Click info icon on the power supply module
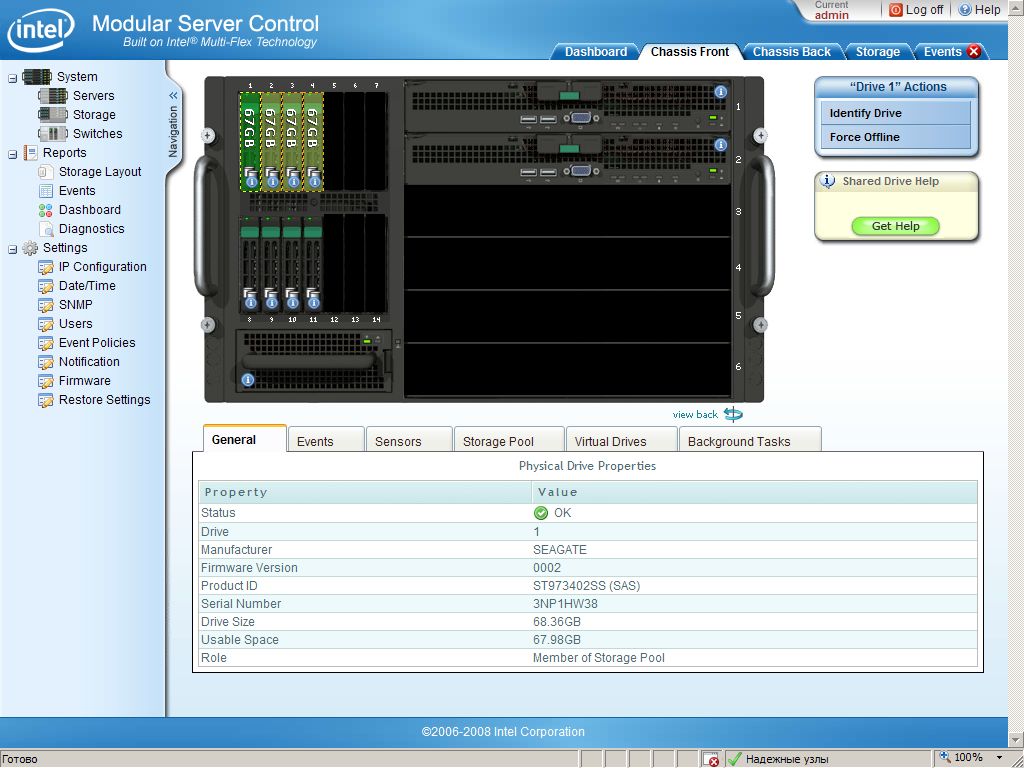This screenshot has height=768, width=1024. pyautogui.click(x=248, y=380)
